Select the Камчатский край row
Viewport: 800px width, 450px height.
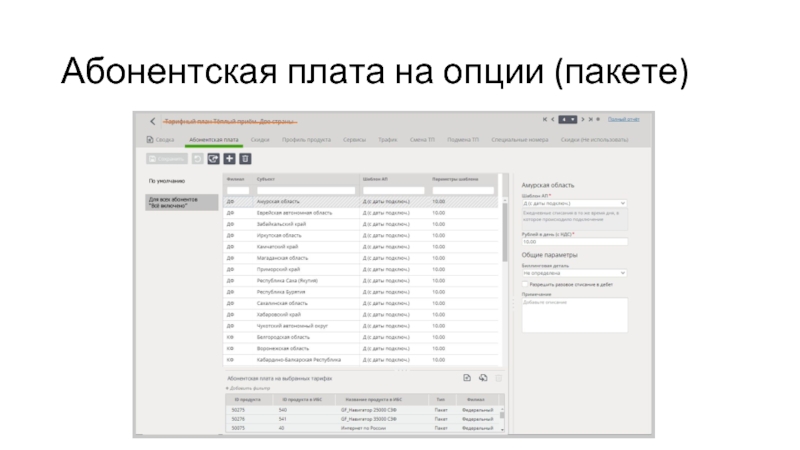[361, 246]
